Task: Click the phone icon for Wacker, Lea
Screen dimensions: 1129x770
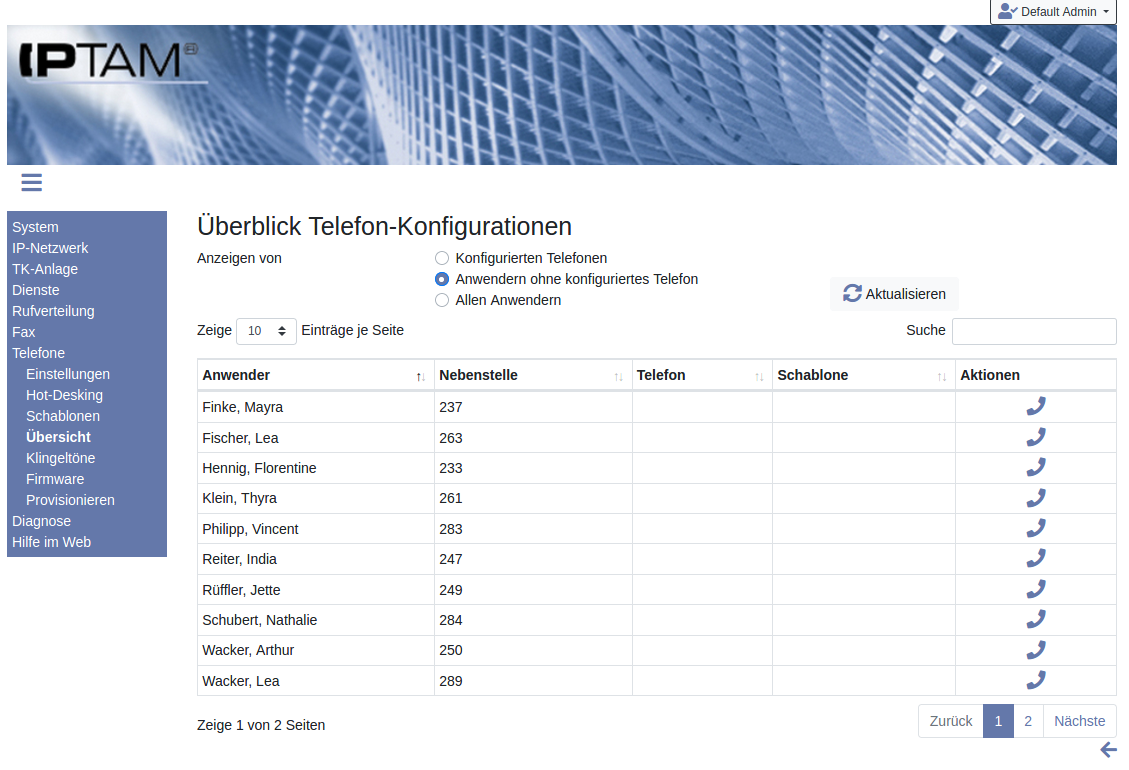Action: coord(1036,680)
